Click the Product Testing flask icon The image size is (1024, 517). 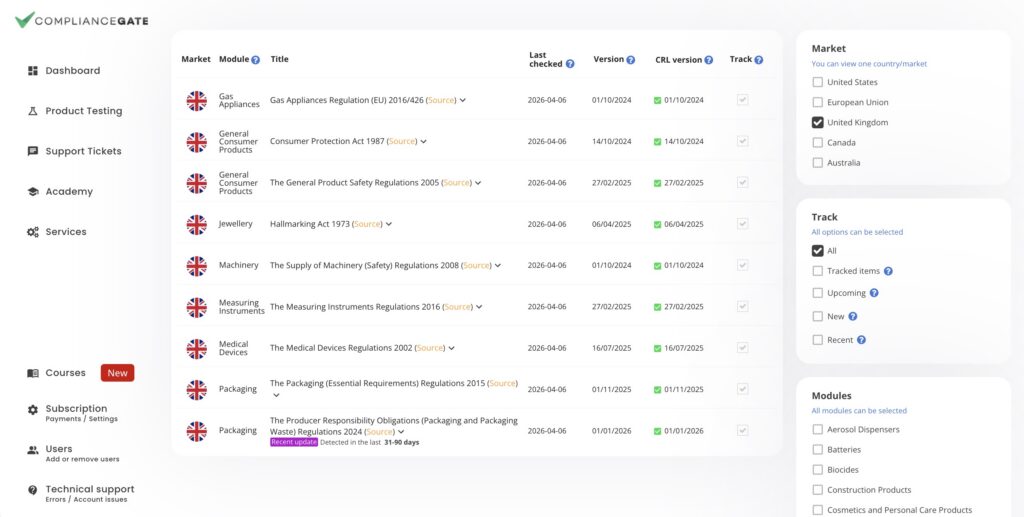point(33,111)
